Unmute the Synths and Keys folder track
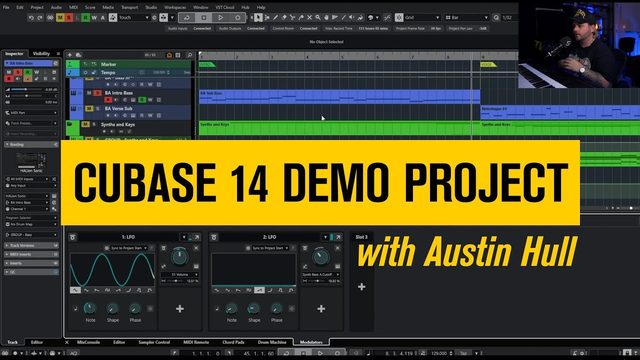 (x=85, y=124)
